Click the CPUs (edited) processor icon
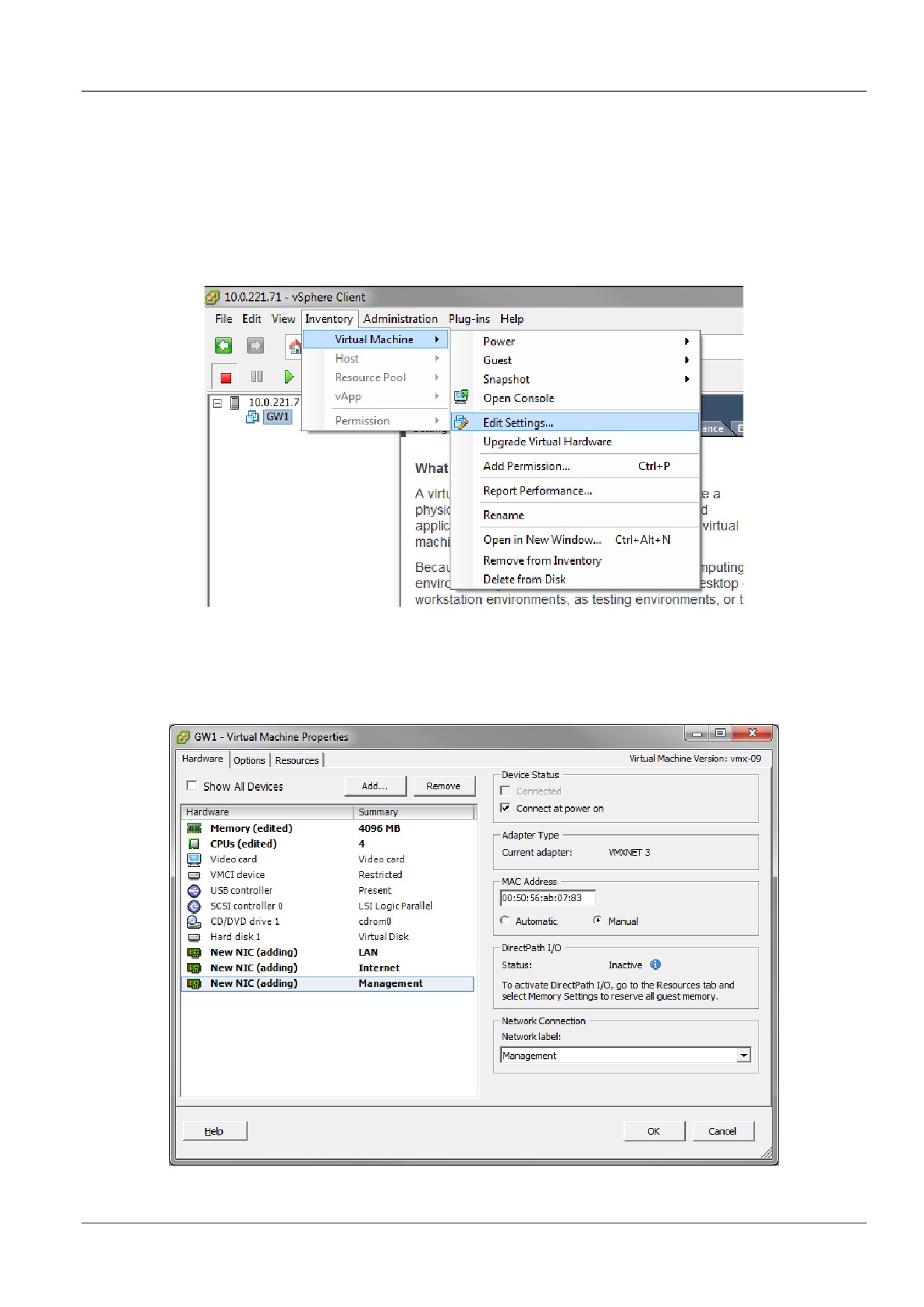Screen dimensions: 924x1307 (194, 844)
